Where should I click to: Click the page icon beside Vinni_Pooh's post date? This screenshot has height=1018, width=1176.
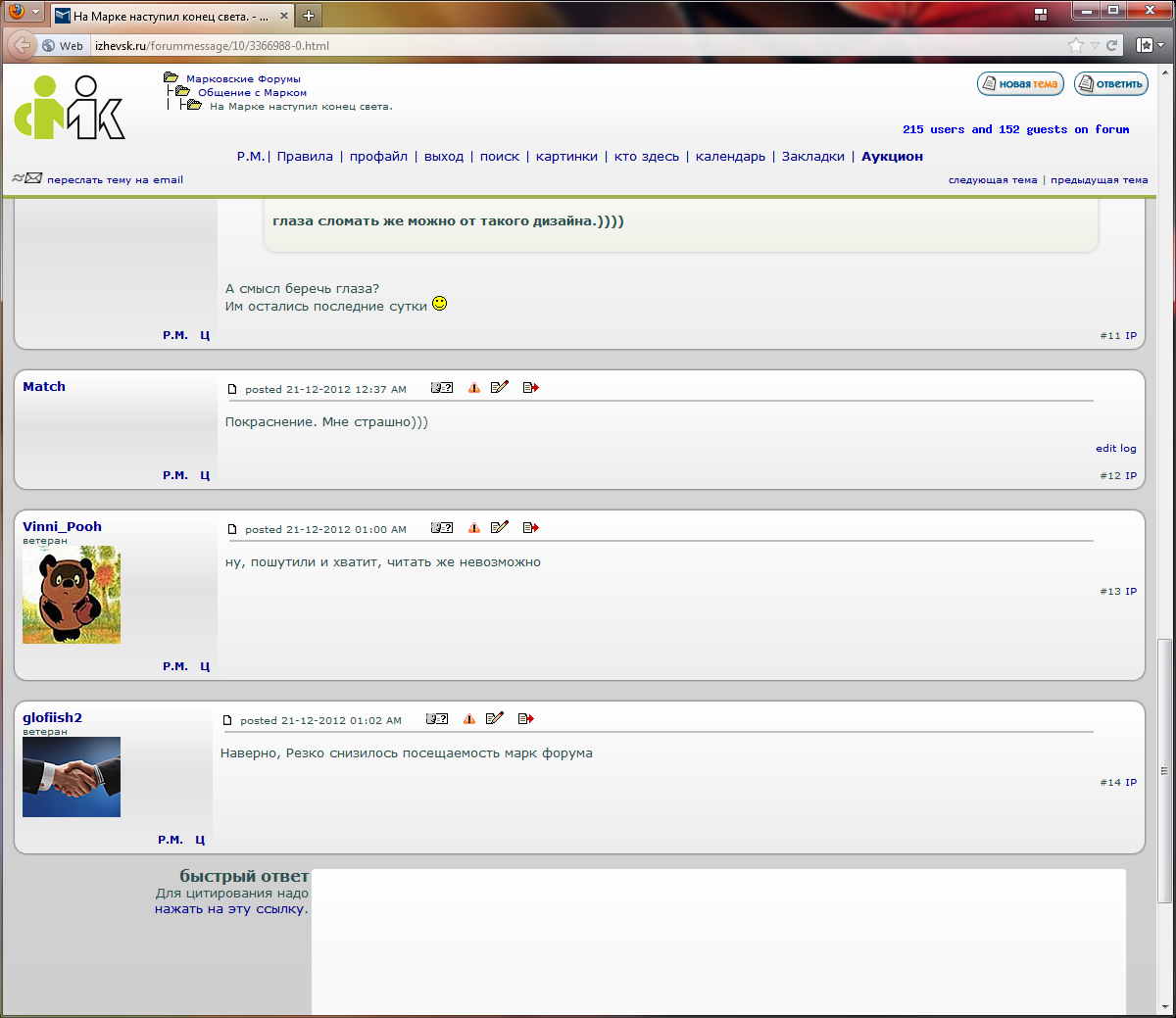232,529
